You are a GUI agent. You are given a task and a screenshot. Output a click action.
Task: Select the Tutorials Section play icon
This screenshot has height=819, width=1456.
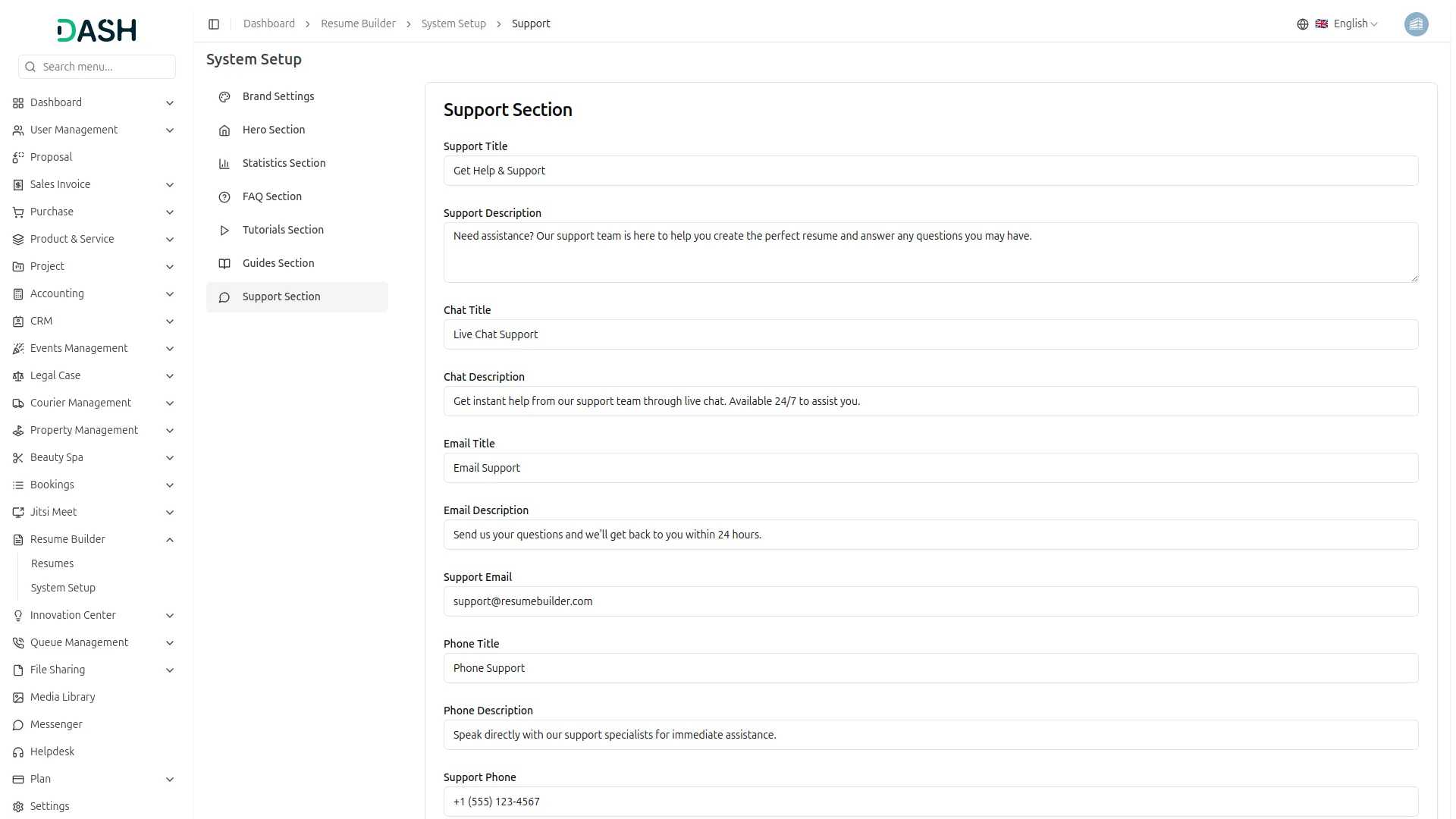click(224, 231)
